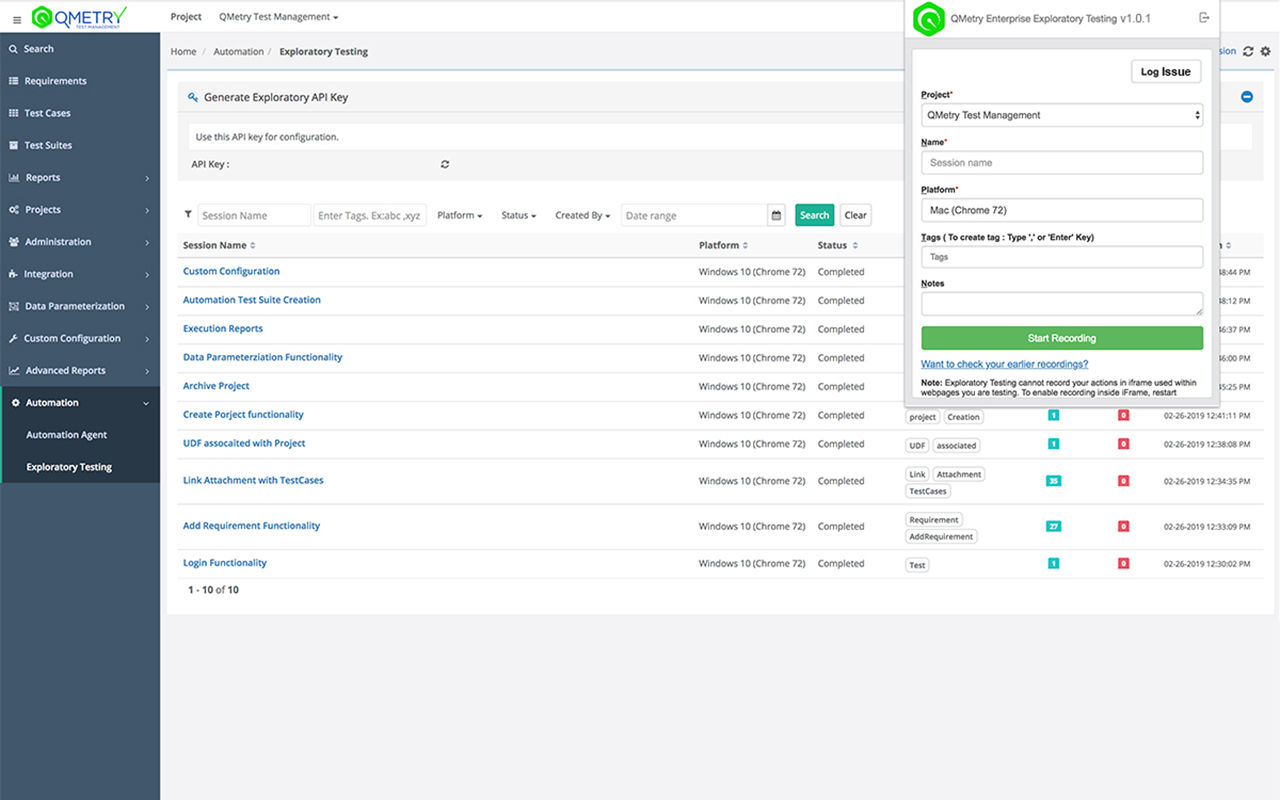Open the Status filter dropdown
1280x800 pixels.
(518, 214)
